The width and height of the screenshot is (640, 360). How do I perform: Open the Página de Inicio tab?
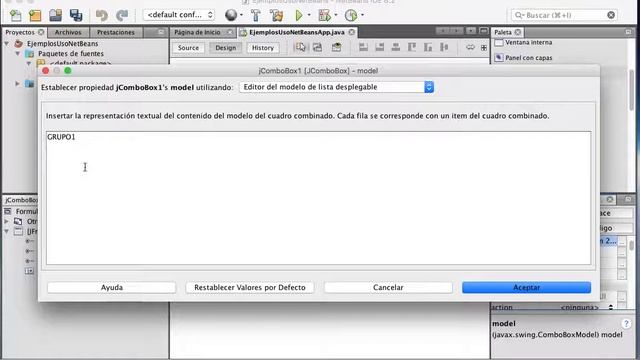pyautogui.click(x=197, y=32)
